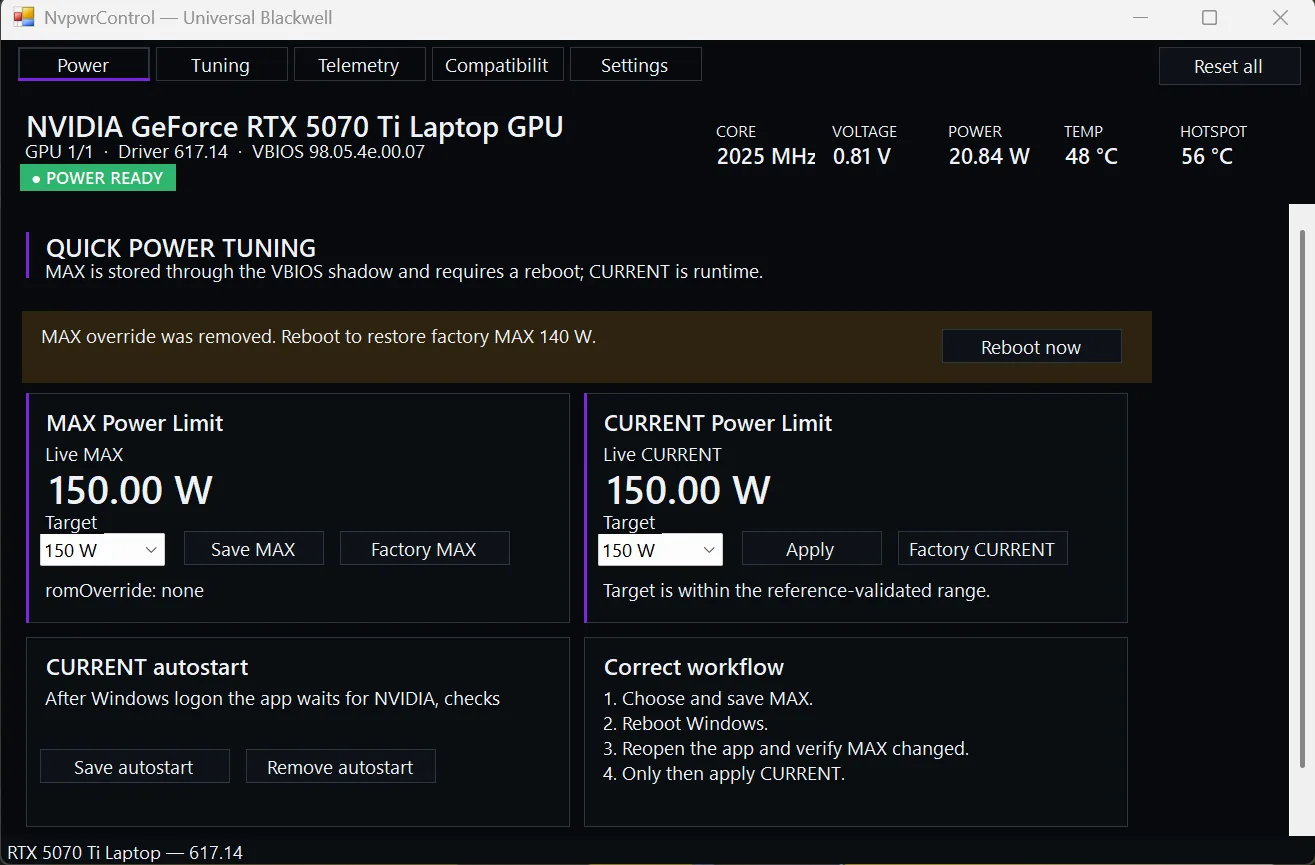Click the Factory CURRENT button

982,549
